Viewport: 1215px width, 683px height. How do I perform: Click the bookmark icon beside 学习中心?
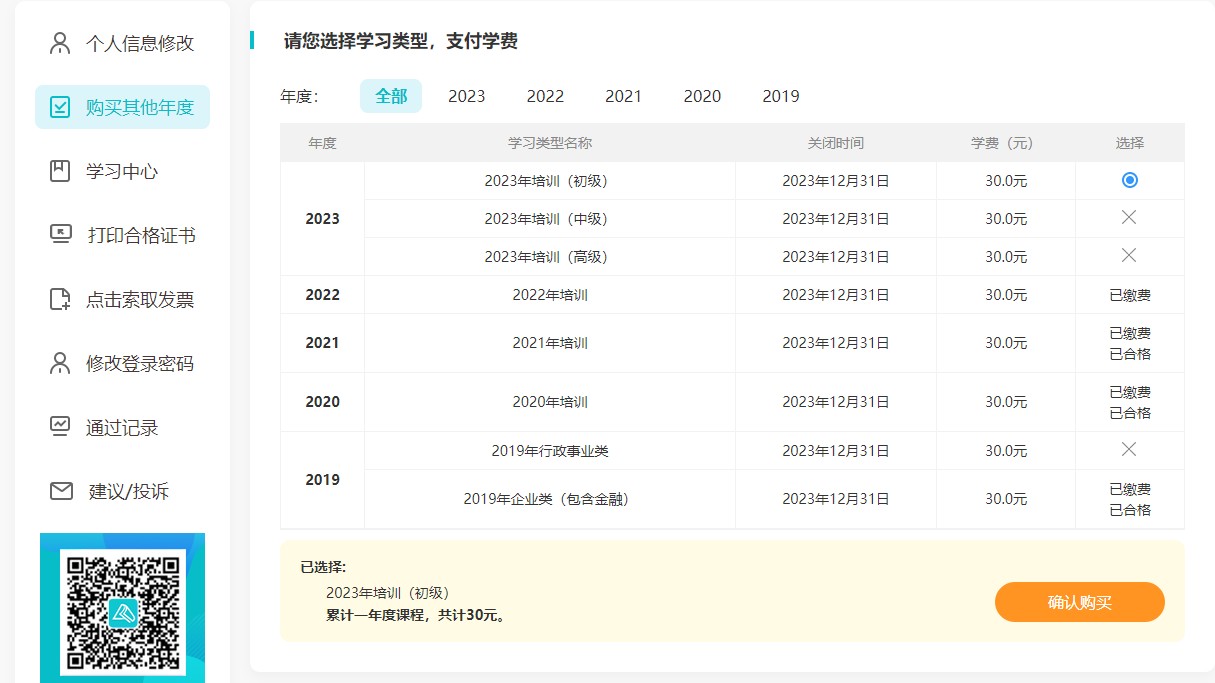(60, 171)
